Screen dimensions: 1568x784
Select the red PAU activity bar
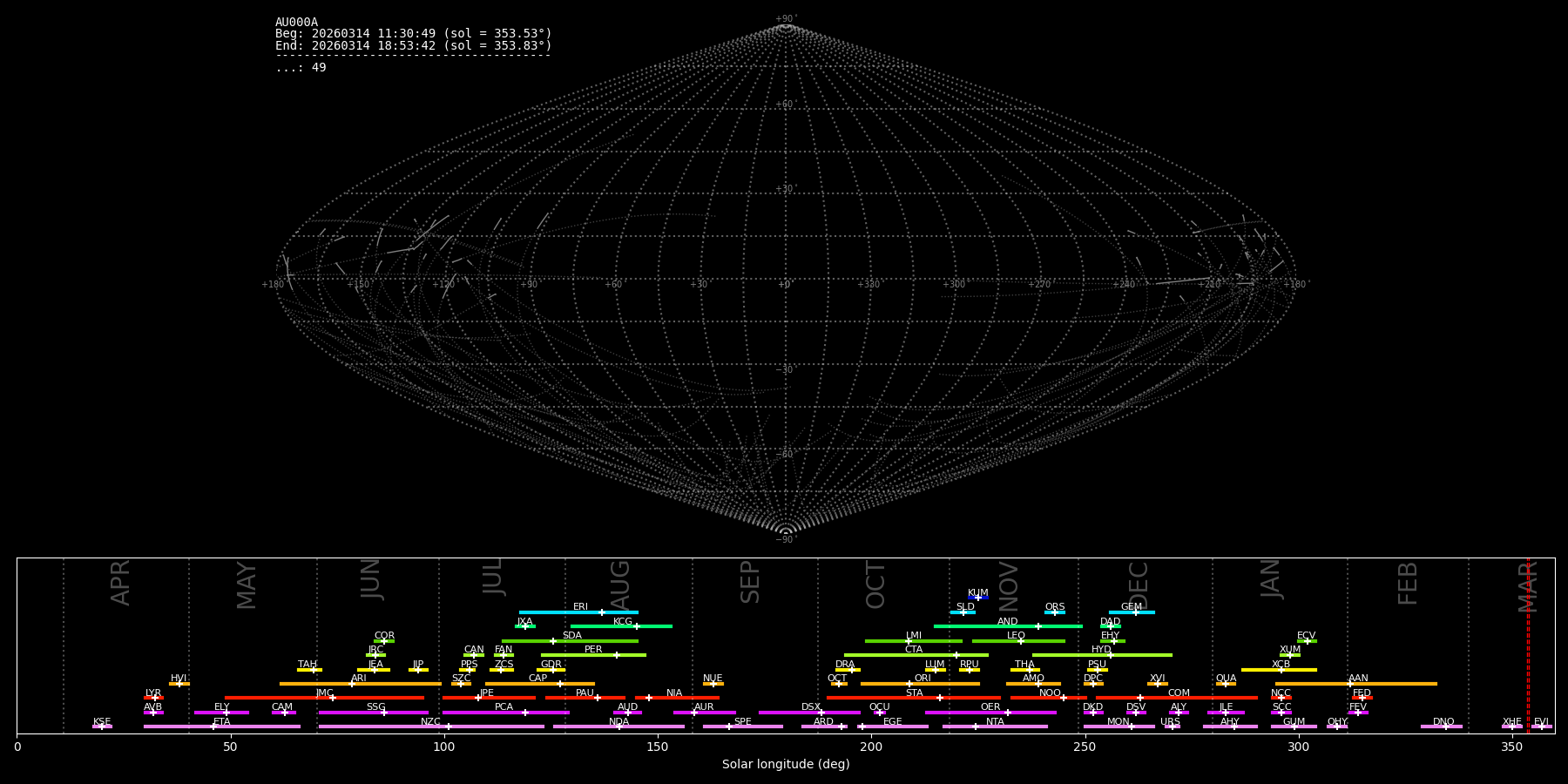[585, 698]
